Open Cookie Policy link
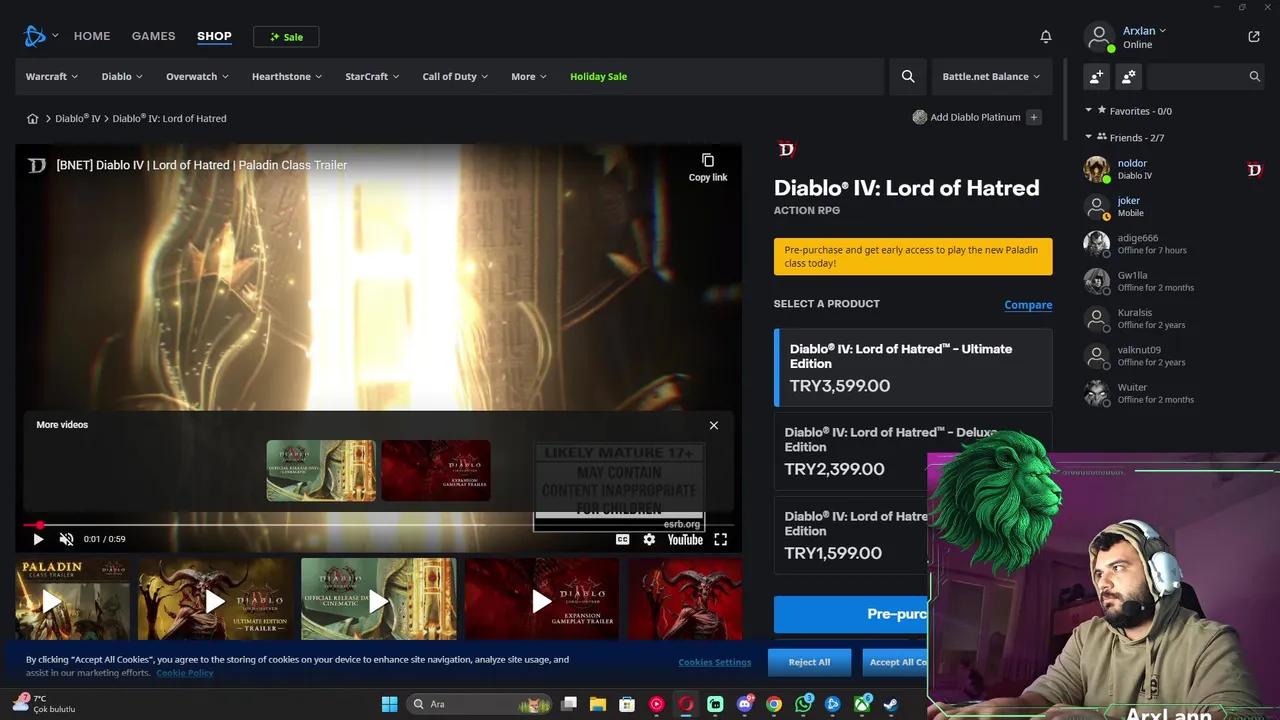Image resolution: width=1280 pixels, height=720 pixels. (185, 673)
